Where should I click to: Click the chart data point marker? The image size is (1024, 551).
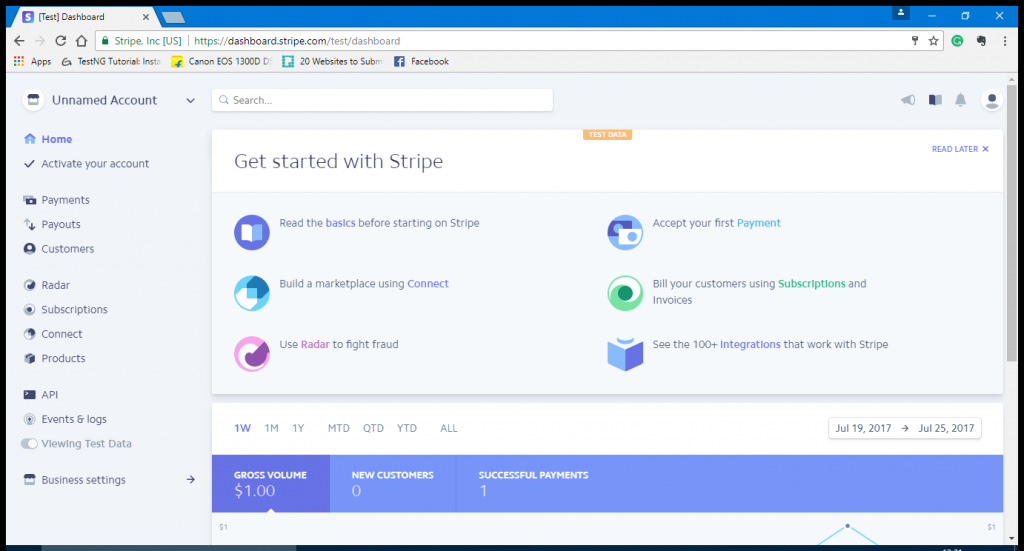tap(847, 526)
